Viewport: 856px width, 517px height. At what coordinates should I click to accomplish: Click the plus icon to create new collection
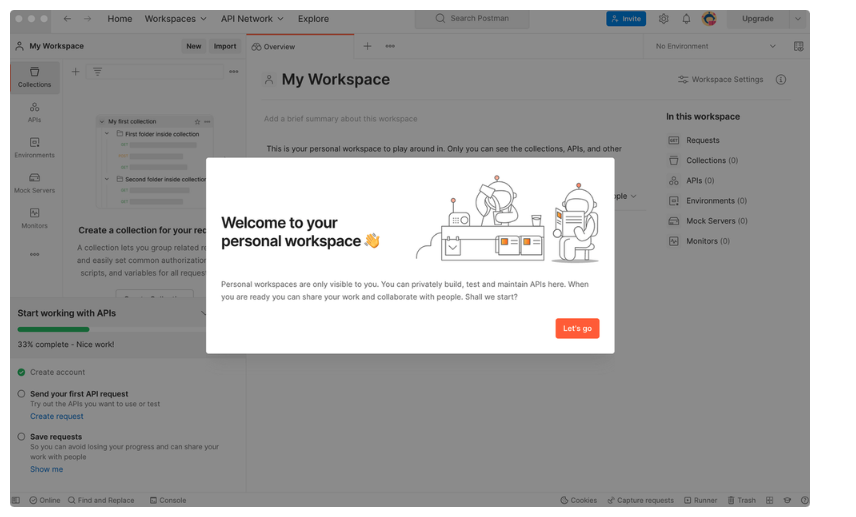[x=75, y=72]
